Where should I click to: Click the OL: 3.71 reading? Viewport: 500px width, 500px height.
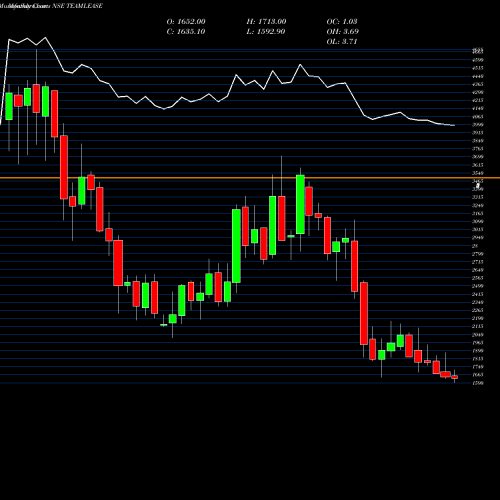(342, 41)
